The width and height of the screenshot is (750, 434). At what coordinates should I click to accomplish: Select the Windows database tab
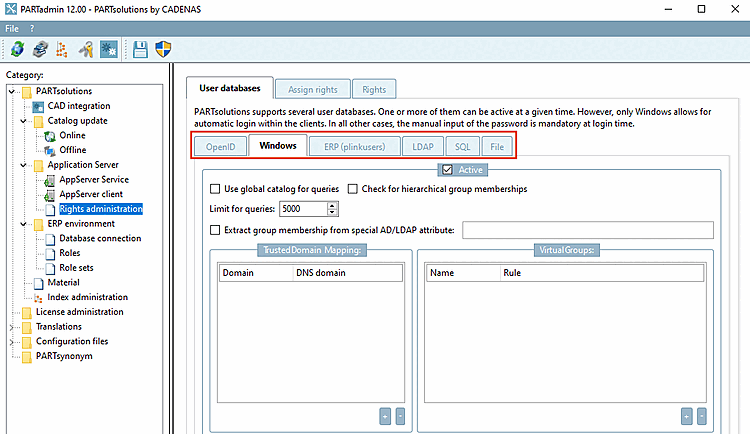[278, 145]
